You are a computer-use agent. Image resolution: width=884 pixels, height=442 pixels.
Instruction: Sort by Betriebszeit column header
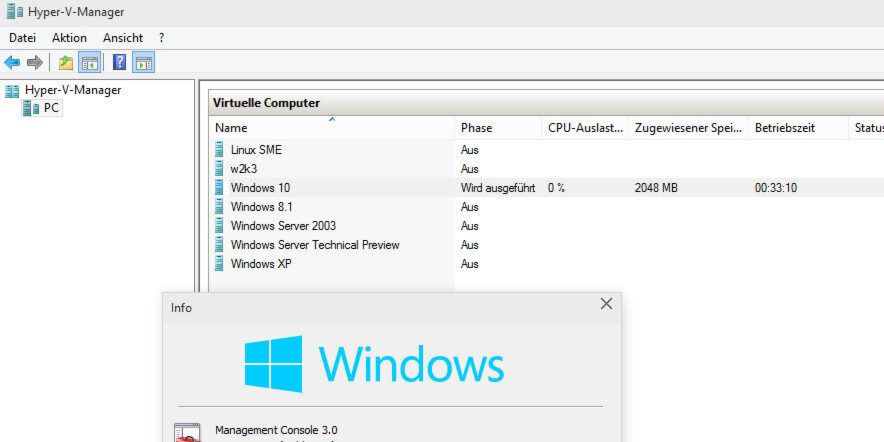pos(798,128)
